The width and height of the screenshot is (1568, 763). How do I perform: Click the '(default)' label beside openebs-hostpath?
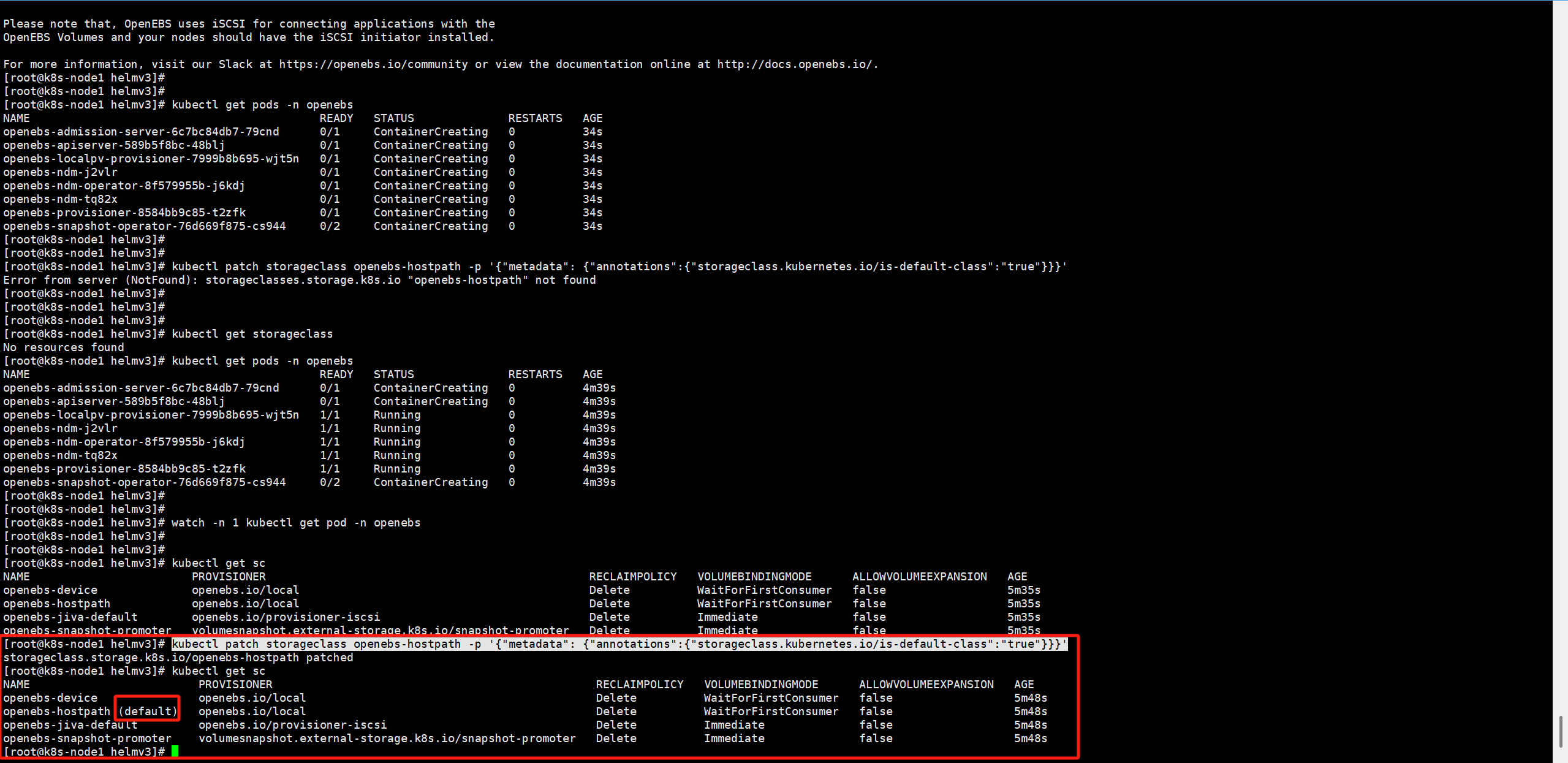click(148, 711)
